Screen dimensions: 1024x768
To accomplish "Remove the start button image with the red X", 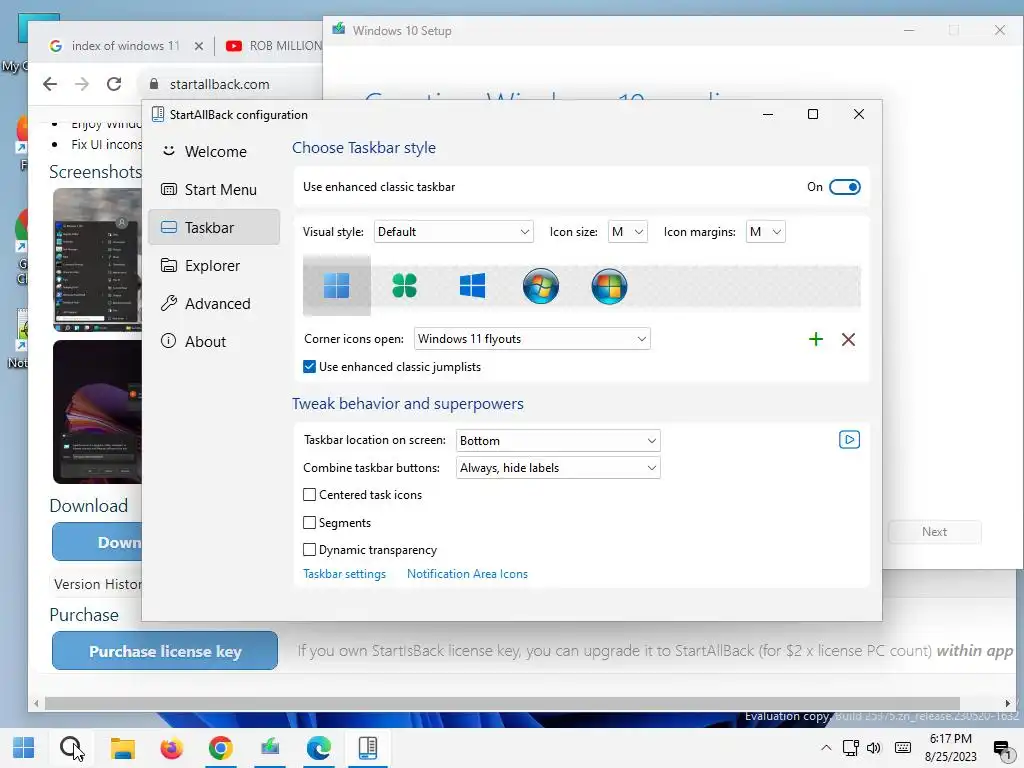I will (848, 339).
